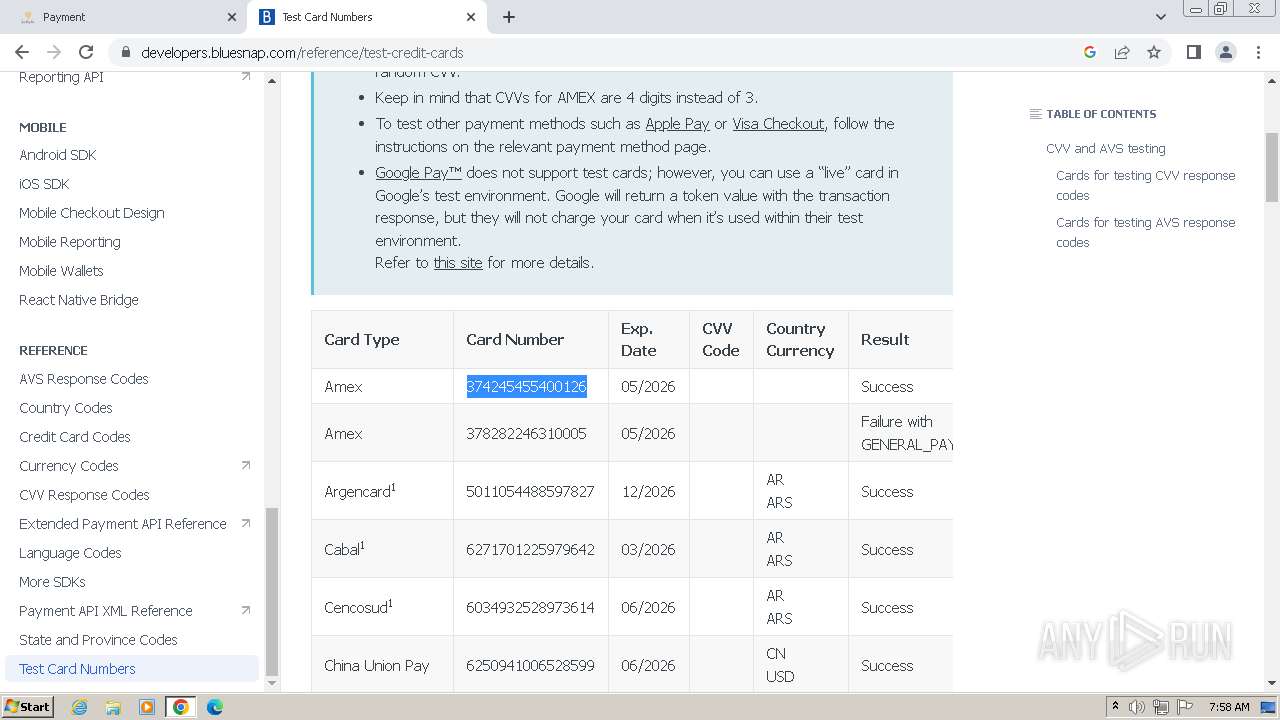Open volume control in system tray
1280x720 pixels.
click(x=1137, y=707)
